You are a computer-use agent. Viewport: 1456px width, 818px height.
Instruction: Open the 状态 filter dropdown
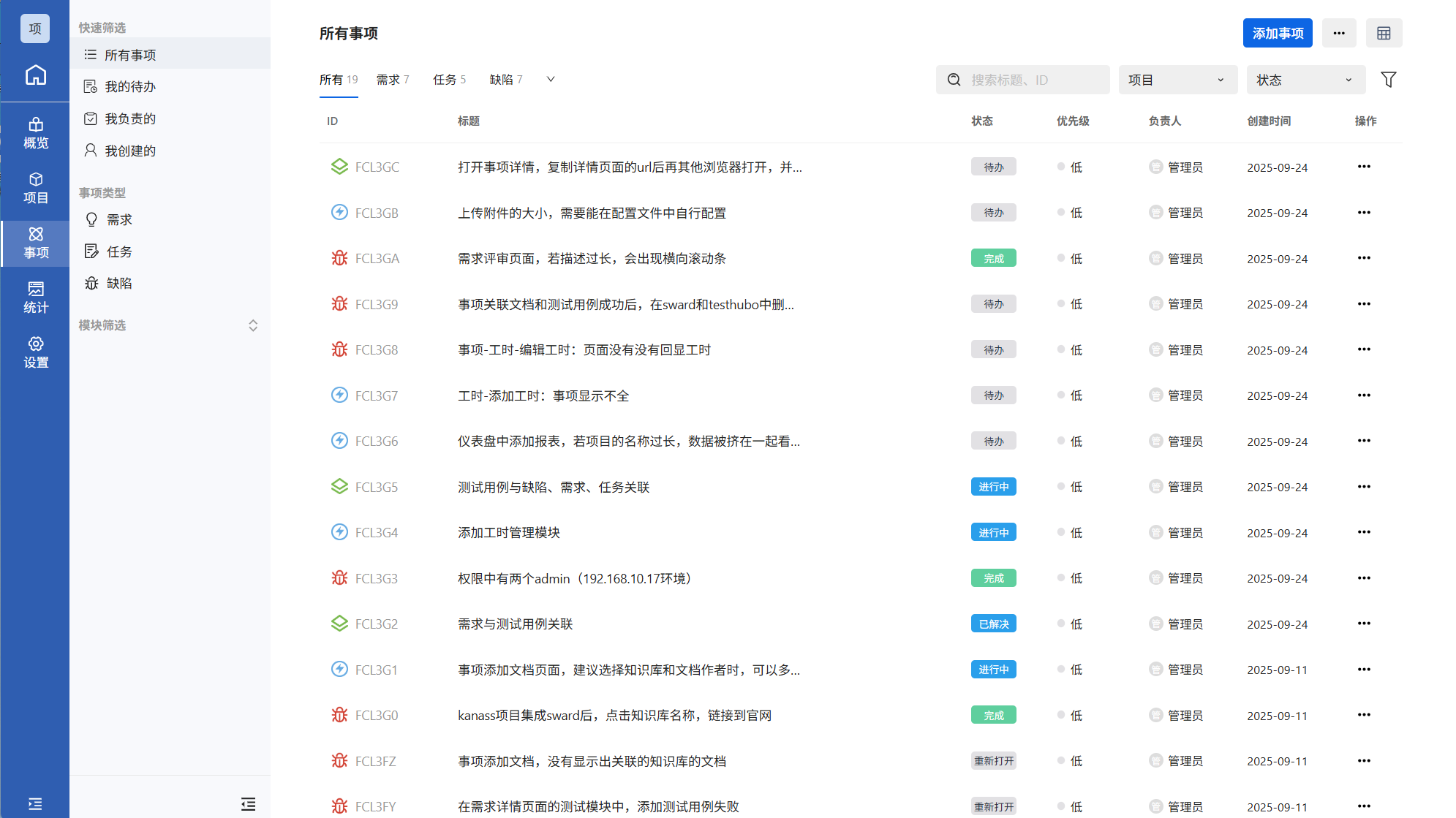1305,80
